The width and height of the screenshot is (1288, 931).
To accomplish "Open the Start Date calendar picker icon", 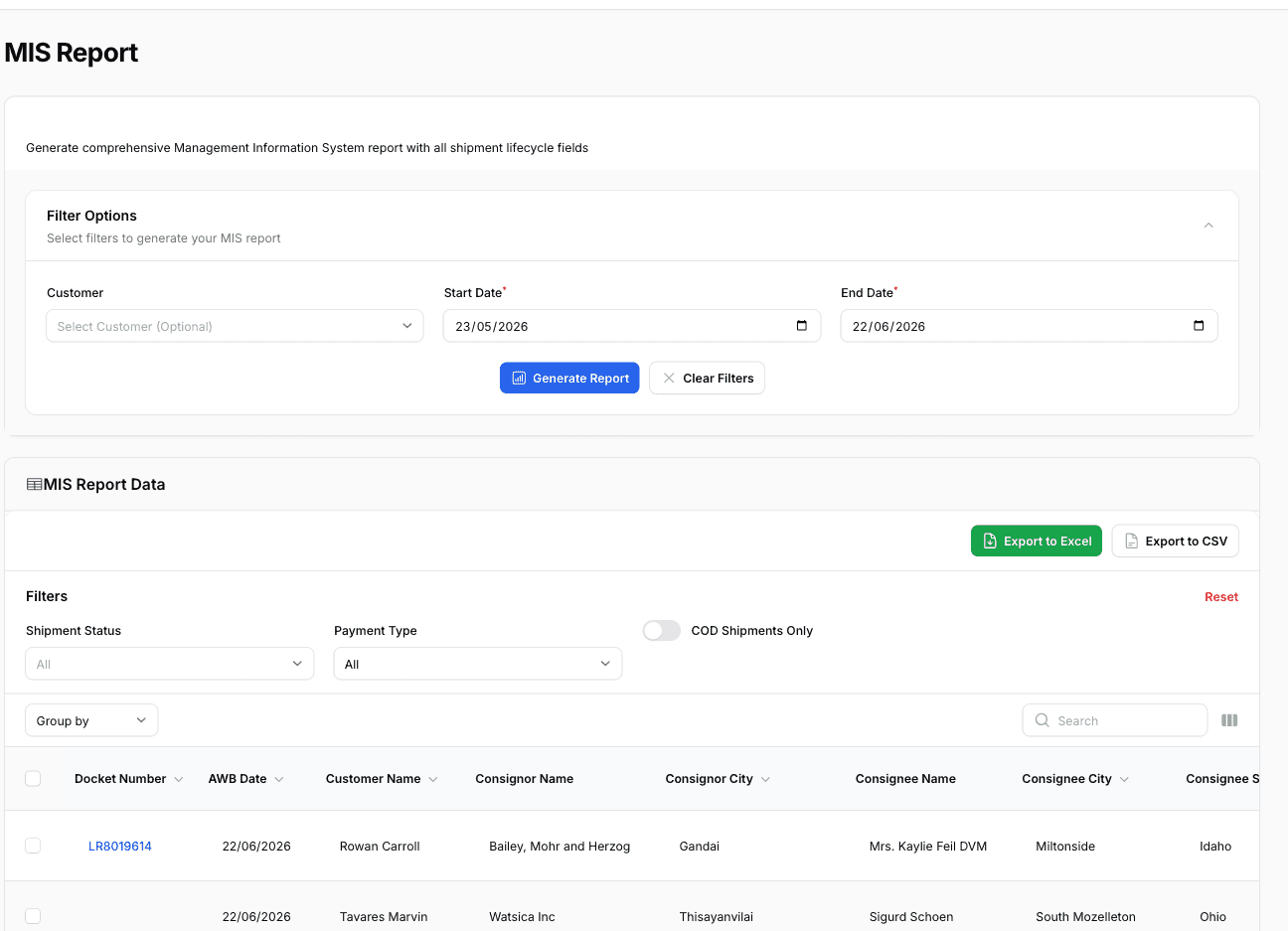I will point(802,326).
